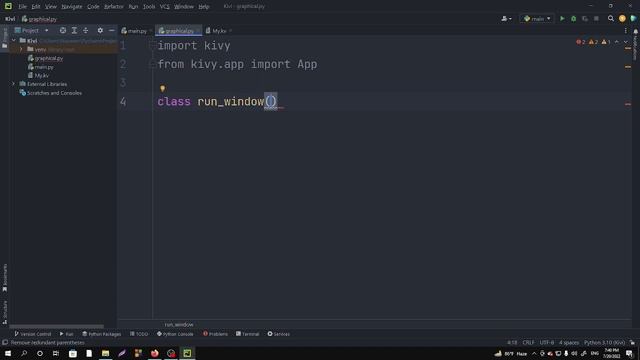Open the user account dropdown in toolbar
The width and height of the screenshot is (640, 360).
point(506,19)
